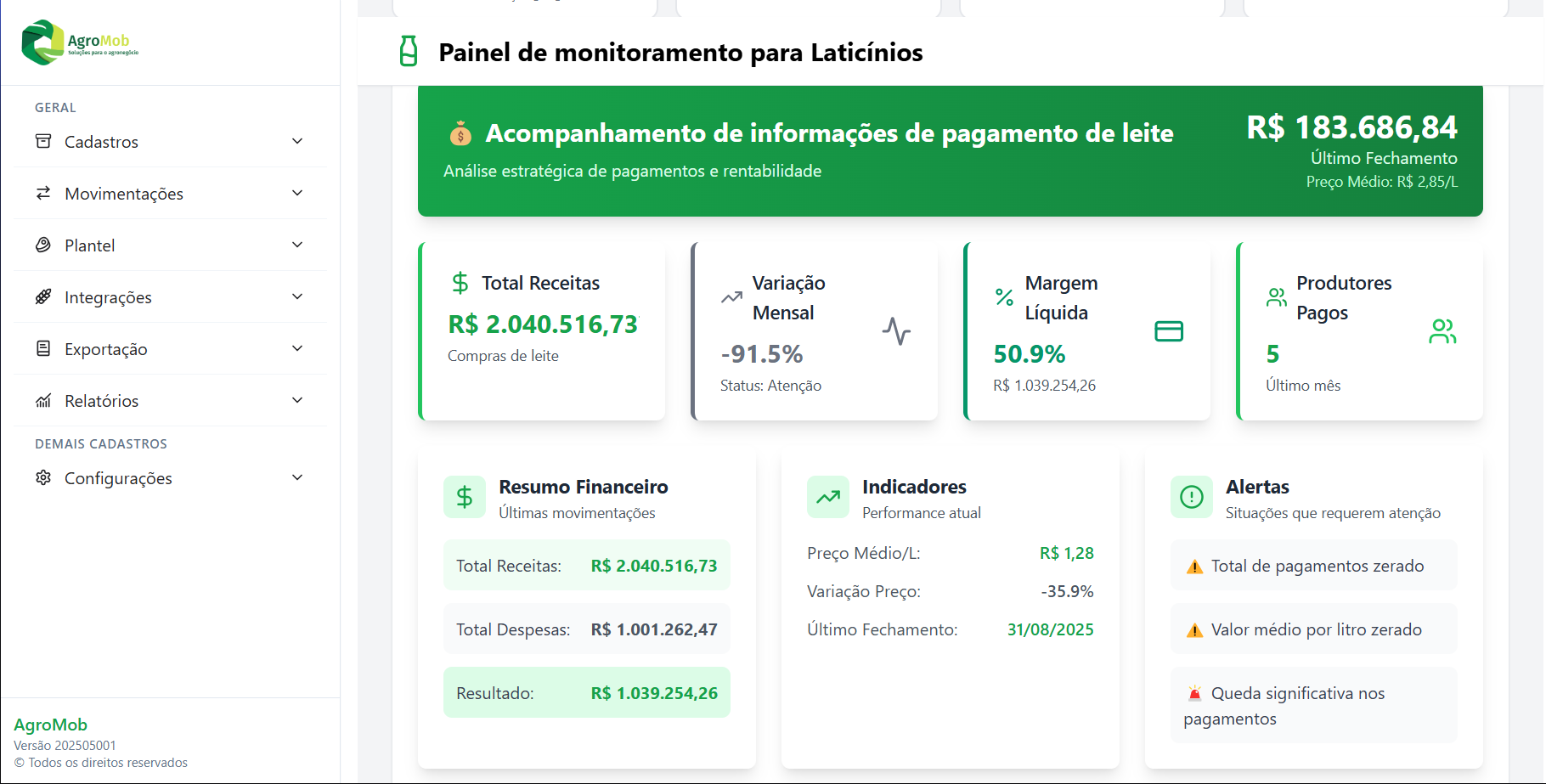Open the Movimentações menu
Image resolution: width=1546 pixels, height=784 pixels.
pos(124,194)
